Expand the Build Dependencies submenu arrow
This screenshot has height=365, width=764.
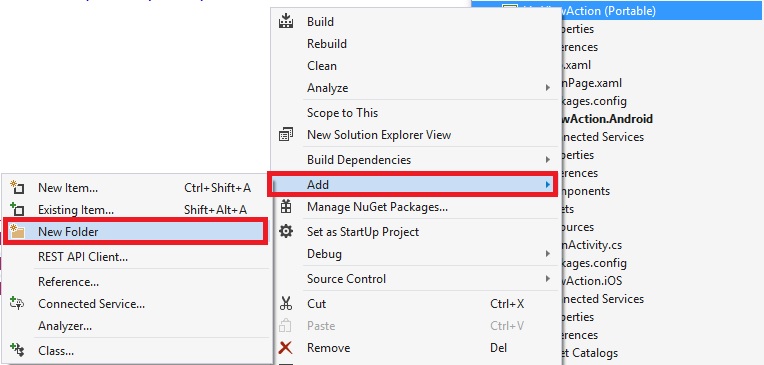[548, 160]
